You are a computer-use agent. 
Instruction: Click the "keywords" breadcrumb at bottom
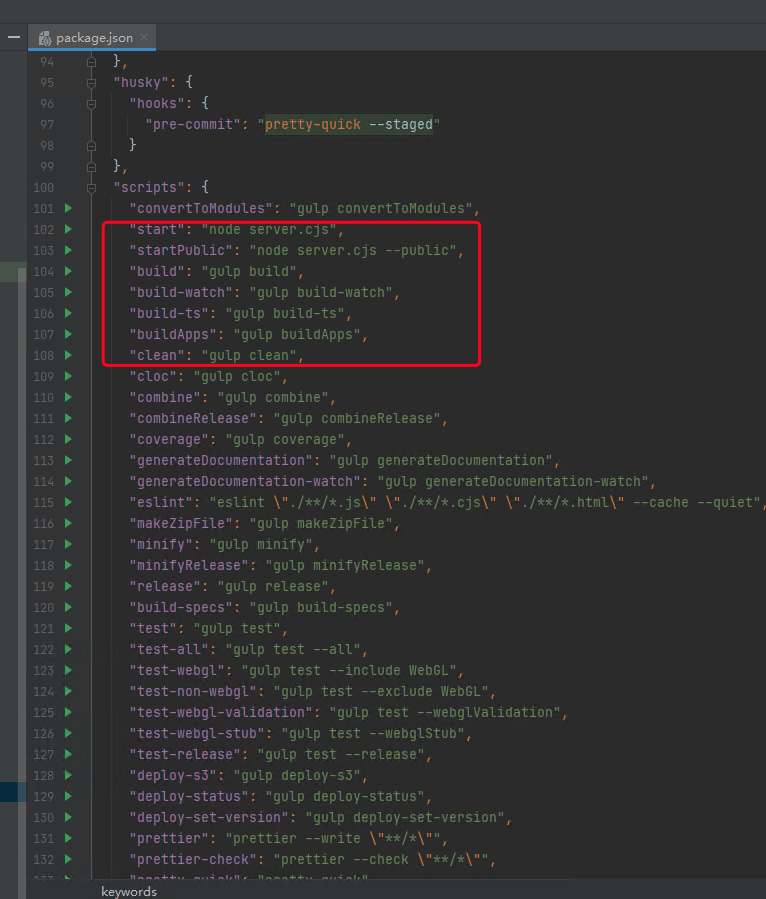(x=128, y=891)
